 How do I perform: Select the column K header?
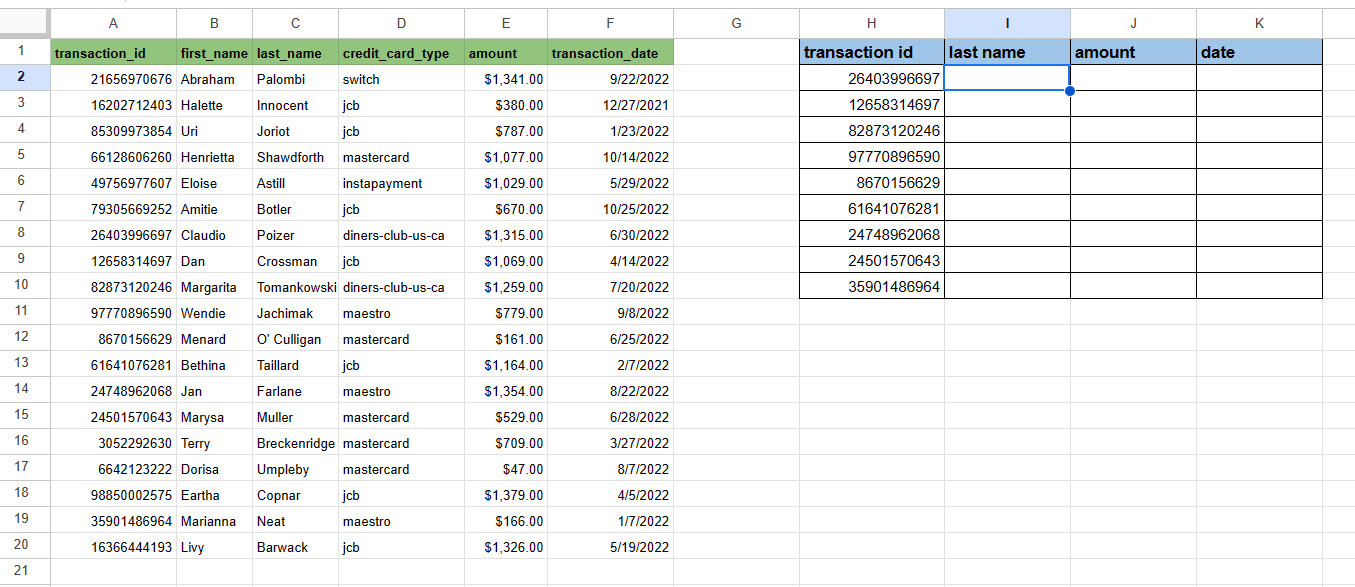tap(1259, 23)
